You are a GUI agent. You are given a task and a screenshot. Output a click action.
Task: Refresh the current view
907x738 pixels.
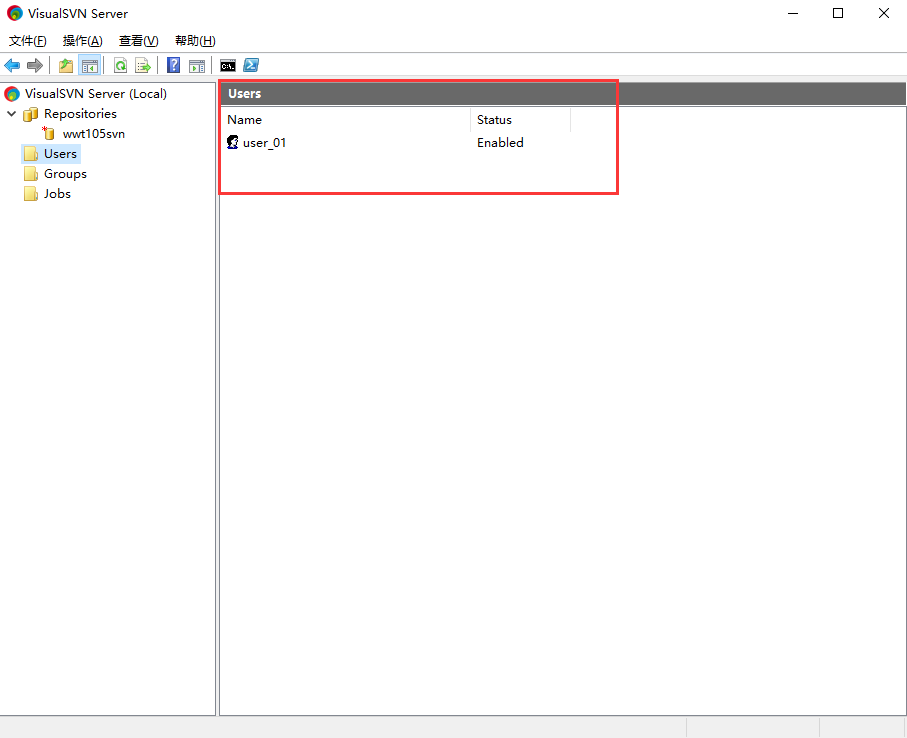[120, 66]
